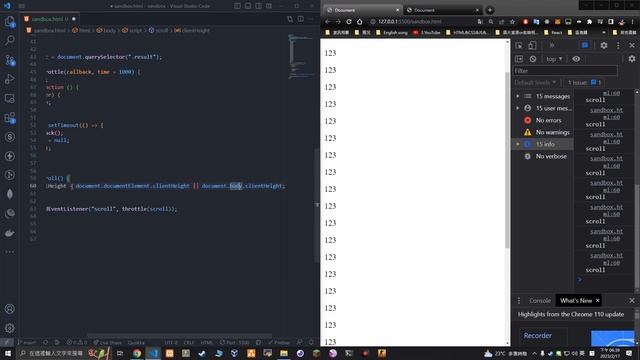Click the body breadcrumb in the editor
The height and width of the screenshot is (360, 640).
[x=106, y=30]
